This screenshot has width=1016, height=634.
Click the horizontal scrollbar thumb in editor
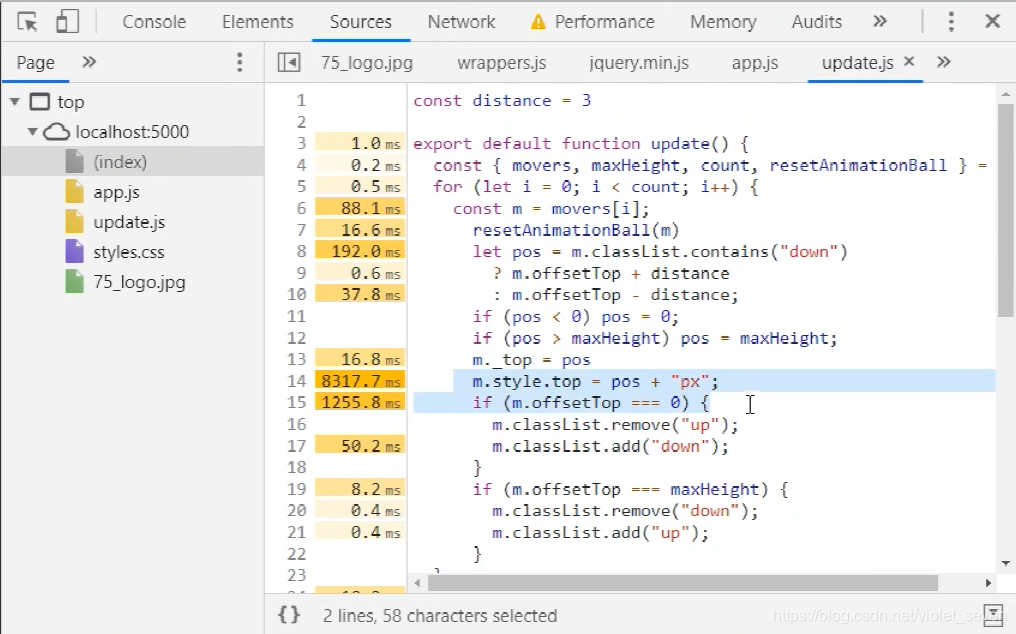pyautogui.click(x=682, y=583)
